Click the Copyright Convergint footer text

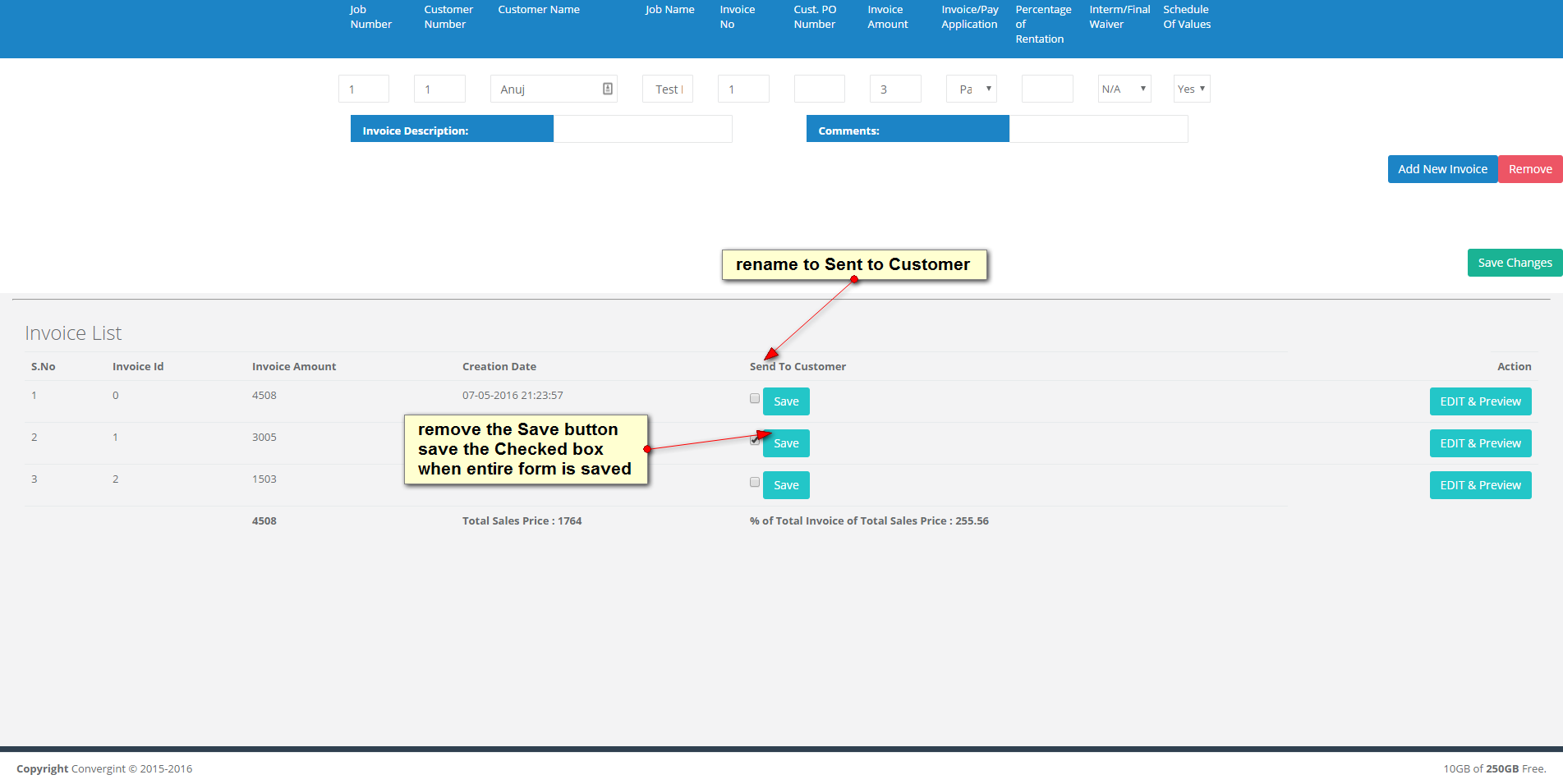(x=104, y=769)
